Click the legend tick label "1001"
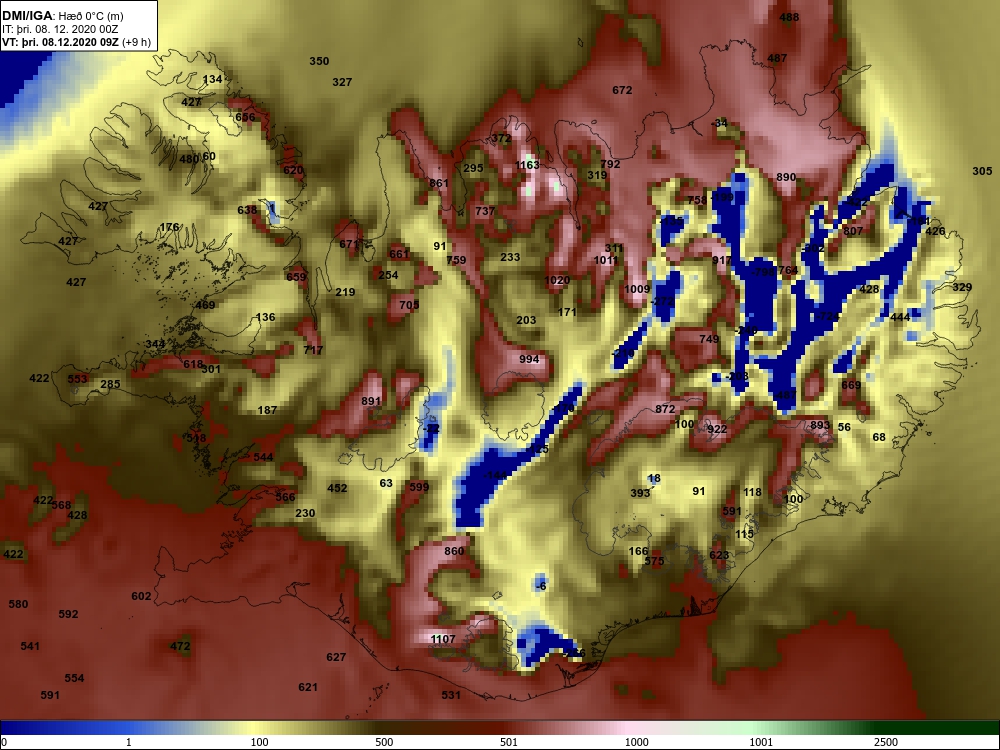 point(761,742)
